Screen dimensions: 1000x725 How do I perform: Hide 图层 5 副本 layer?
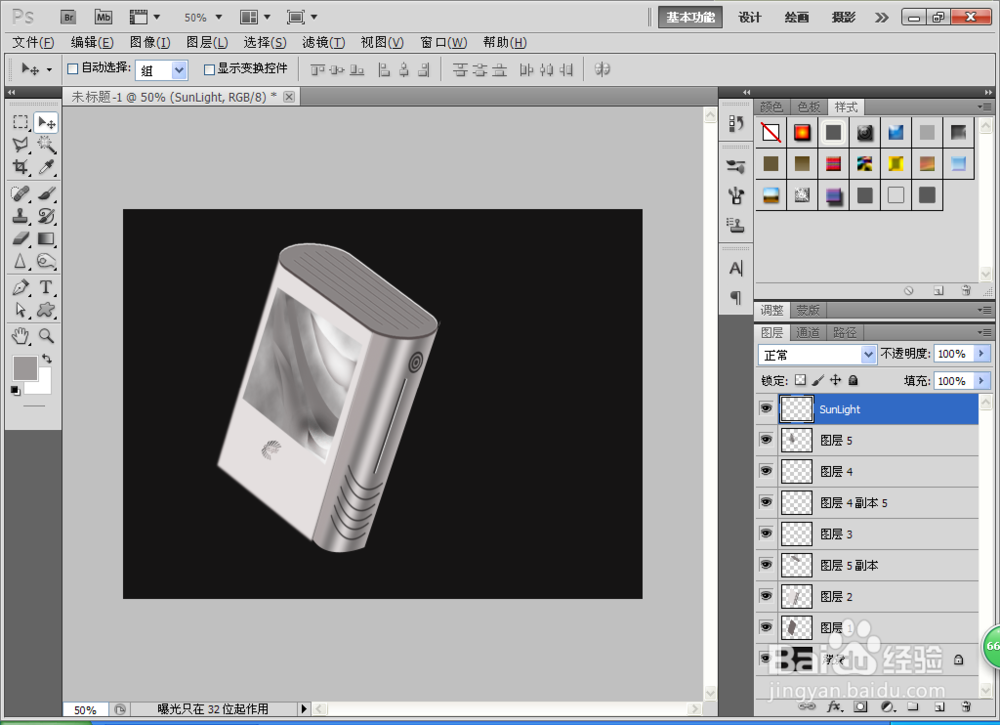[766, 565]
